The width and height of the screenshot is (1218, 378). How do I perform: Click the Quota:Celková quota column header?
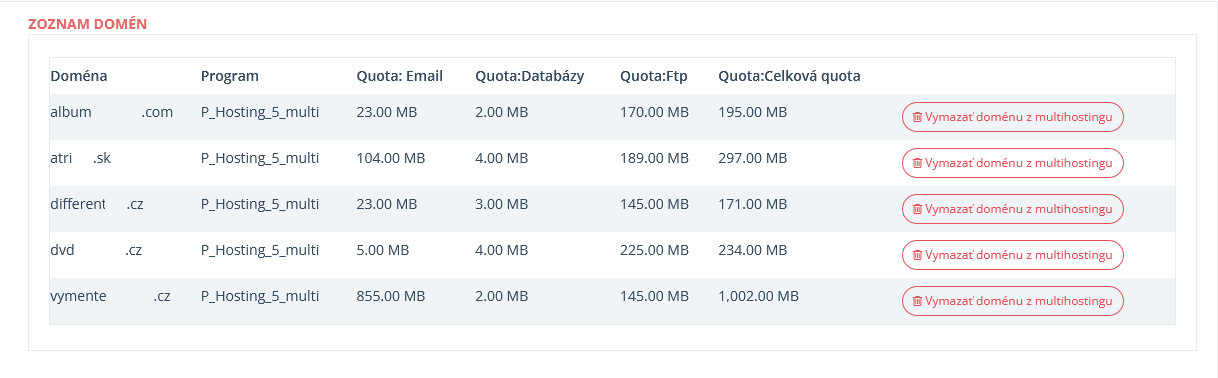point(789,76)
